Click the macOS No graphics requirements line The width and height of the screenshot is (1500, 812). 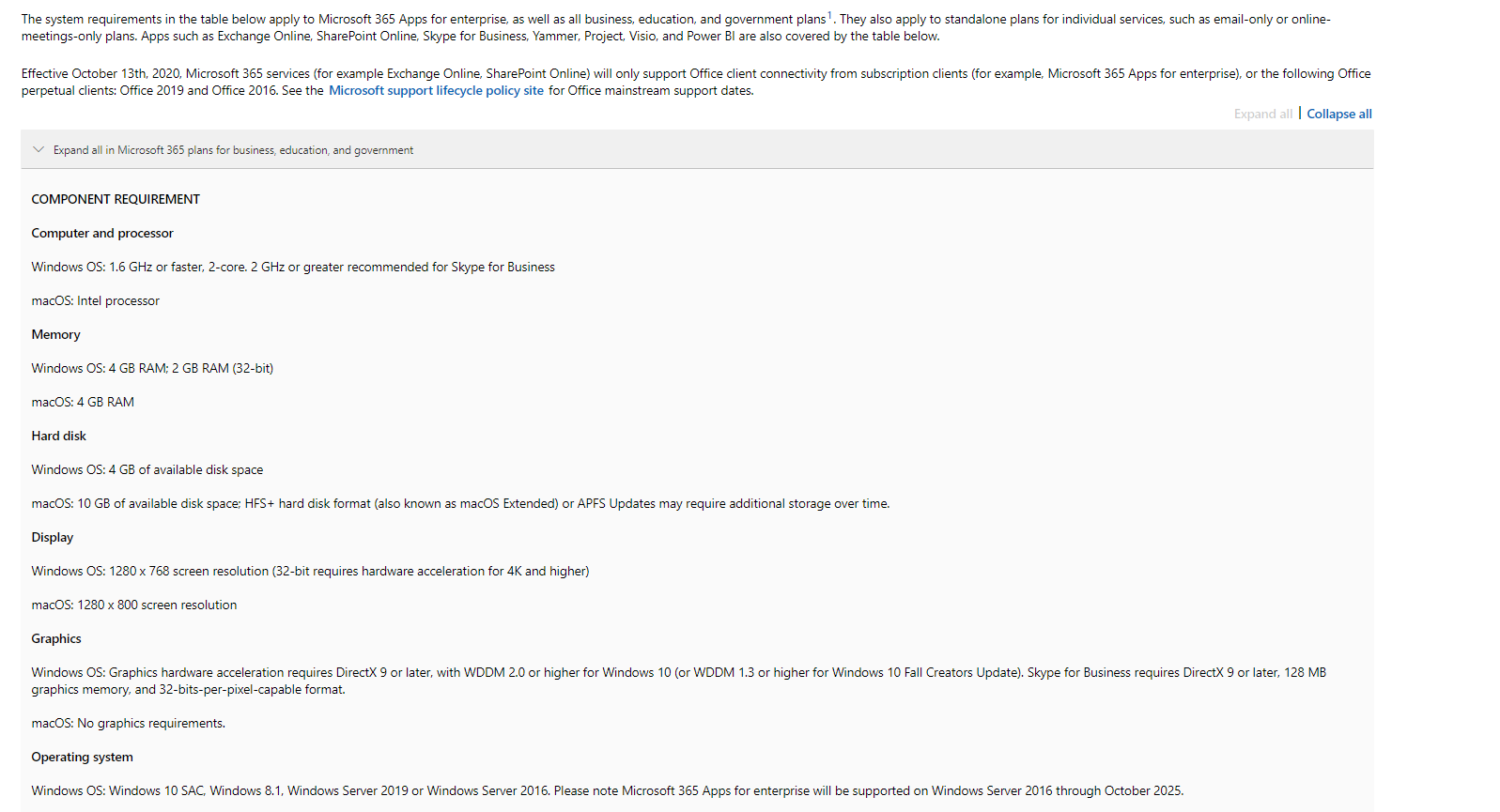click(x=128, y=723)
